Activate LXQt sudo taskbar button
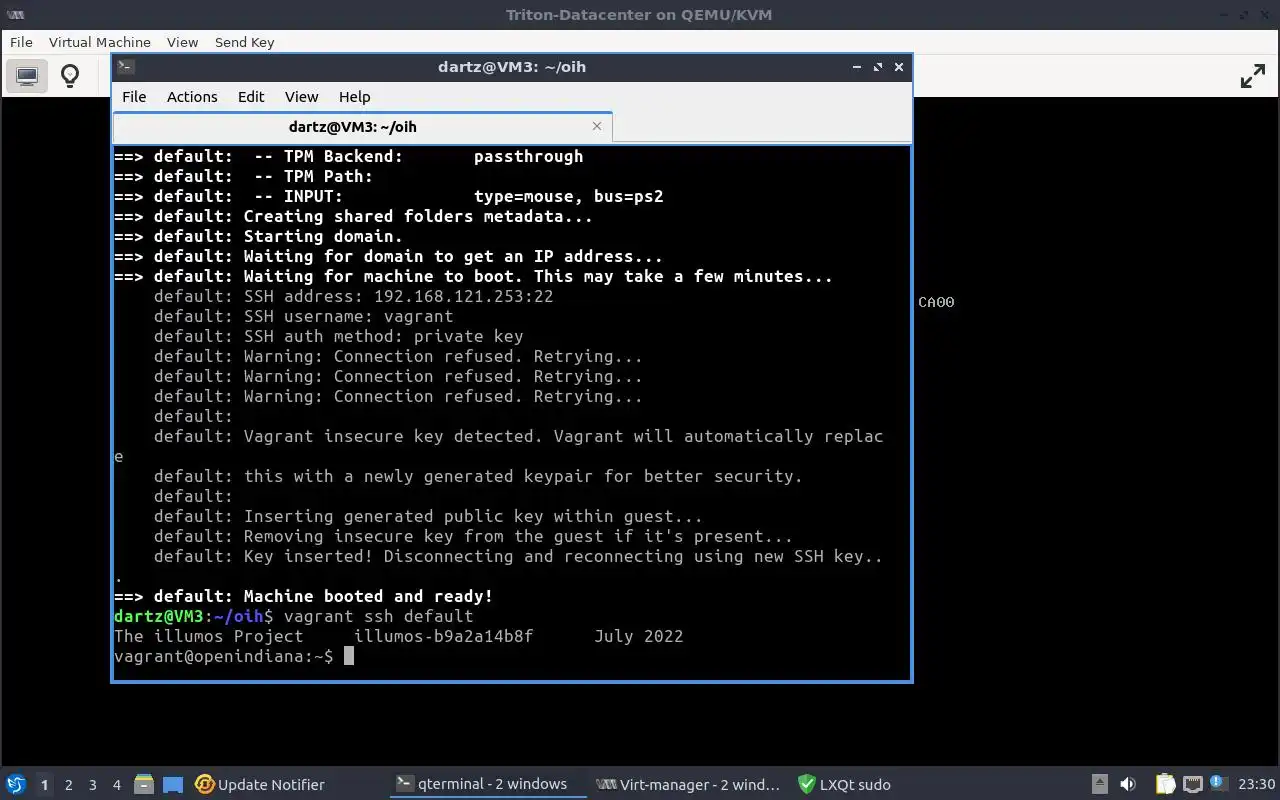This screenshot has height=800, width=1280. point(843,784)
